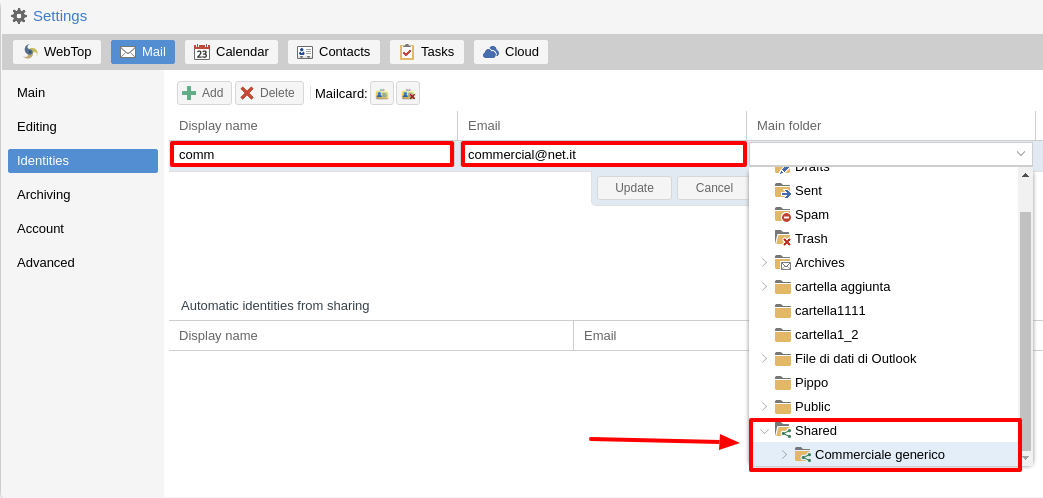
Task: Switch to the Mail settings tab
Action: (143, 52)
